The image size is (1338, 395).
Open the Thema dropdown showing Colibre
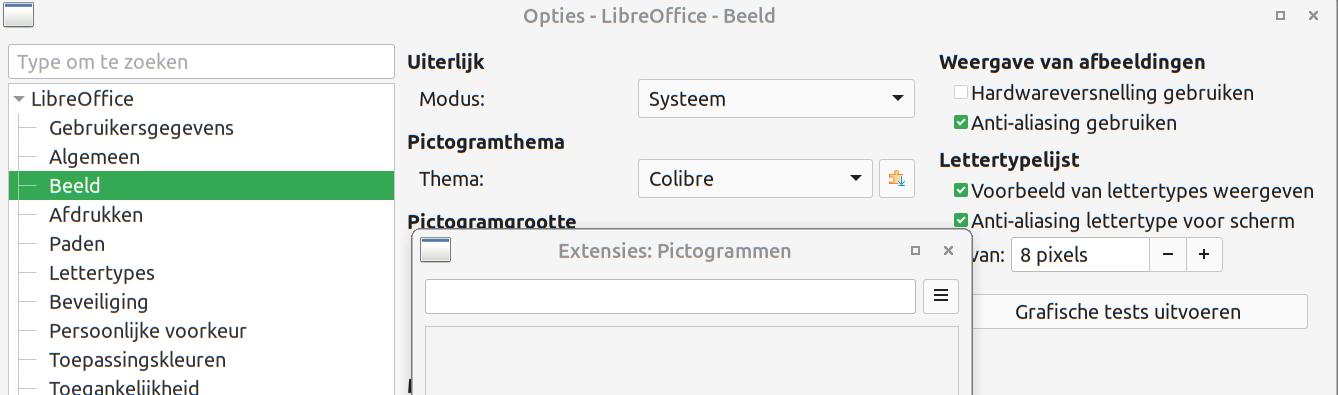755,179
